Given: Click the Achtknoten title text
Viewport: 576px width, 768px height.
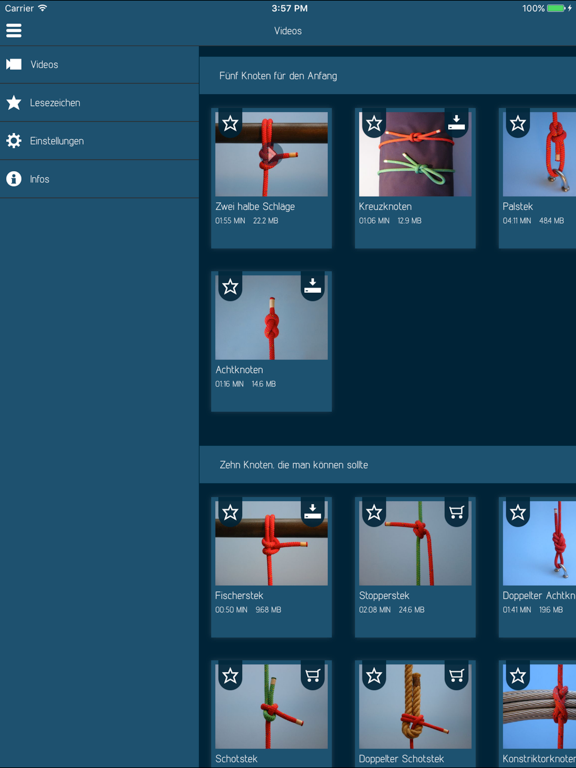Looking at the screenshot, I should [x=239, y=370].
